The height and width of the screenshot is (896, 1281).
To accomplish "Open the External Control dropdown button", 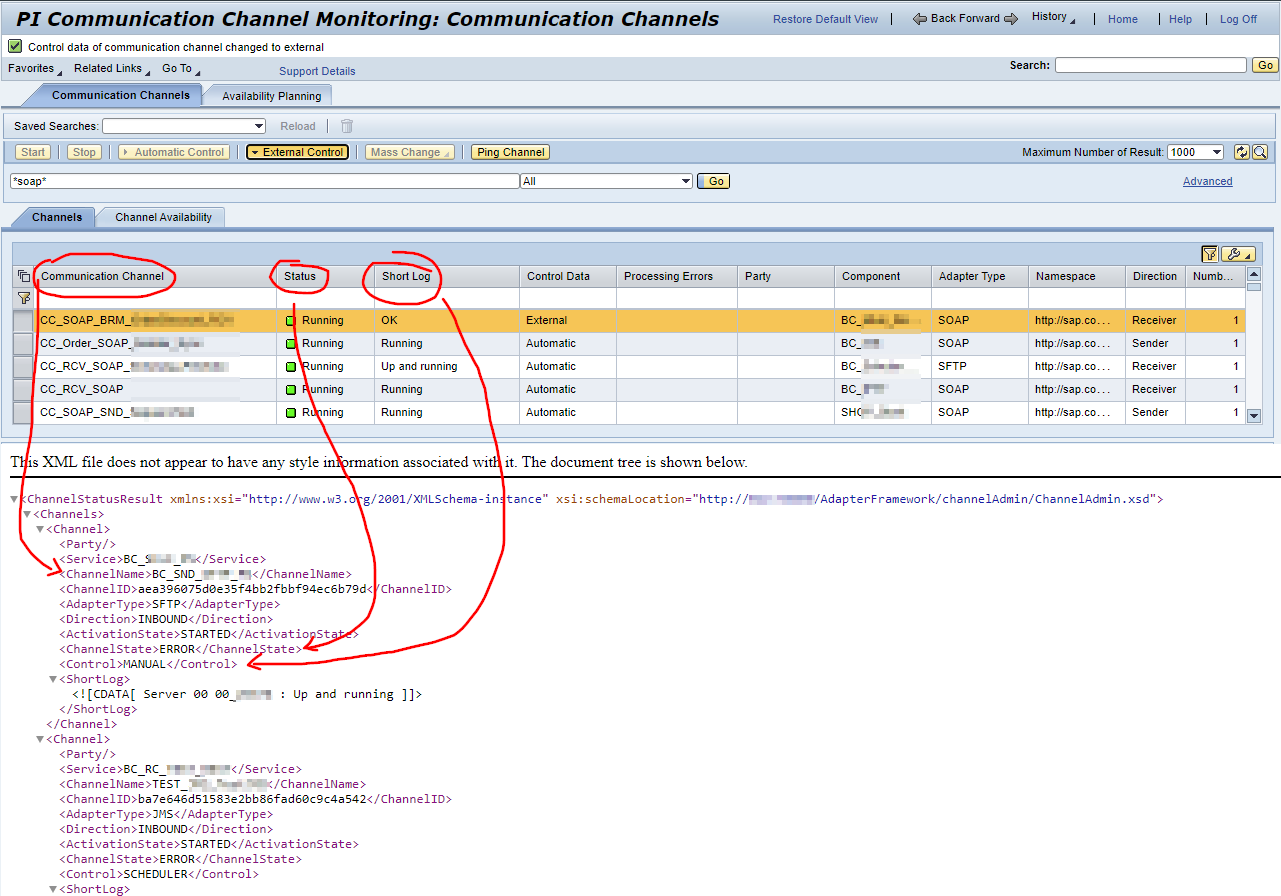I will (x=297, y=152).
